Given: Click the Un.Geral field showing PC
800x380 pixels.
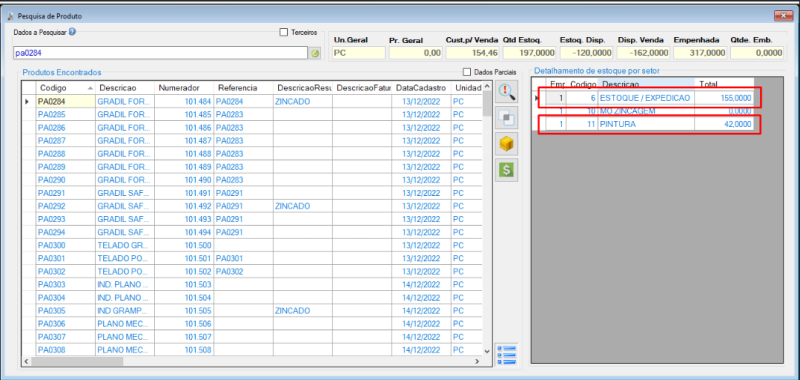Looking at the screenshot, I should 359,53.
